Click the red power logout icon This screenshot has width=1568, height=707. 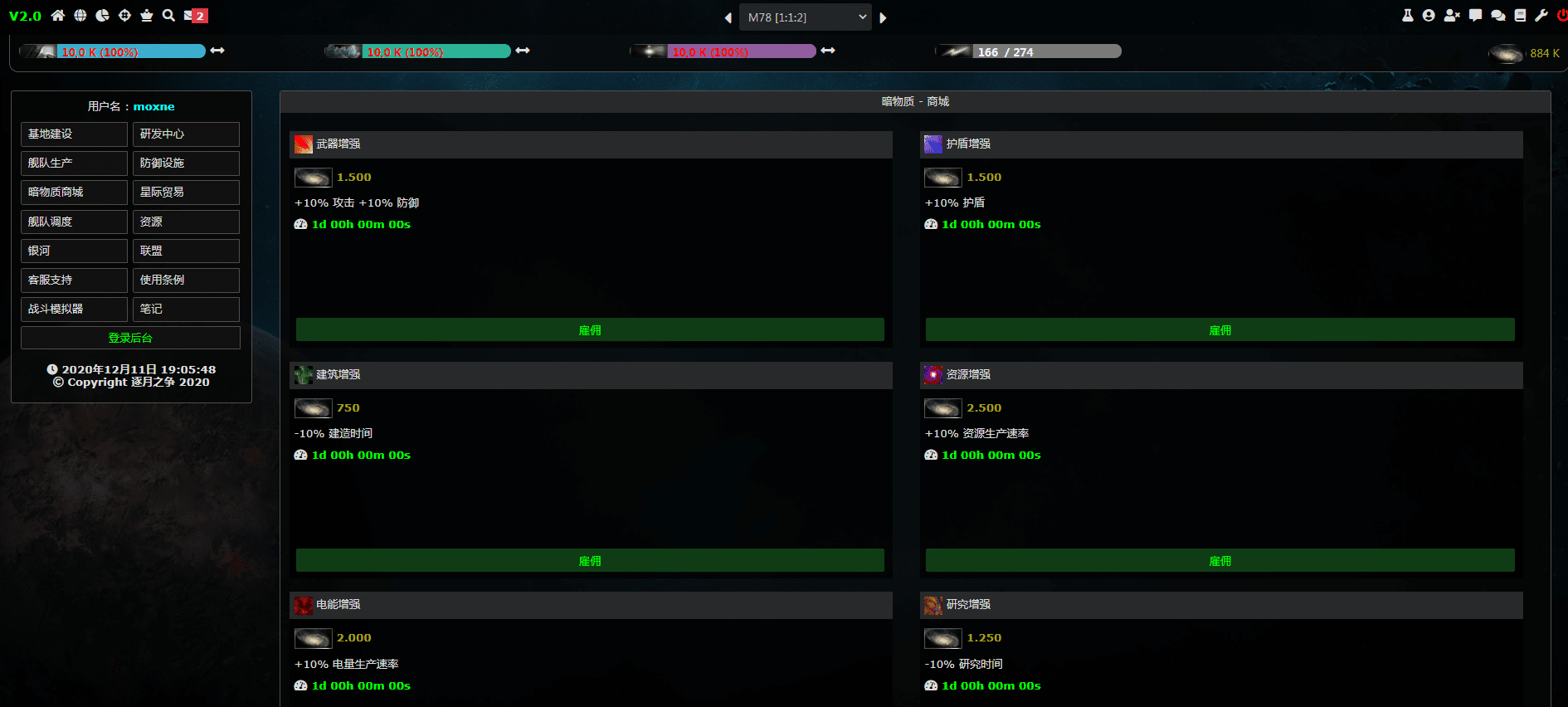[1562, 16]
